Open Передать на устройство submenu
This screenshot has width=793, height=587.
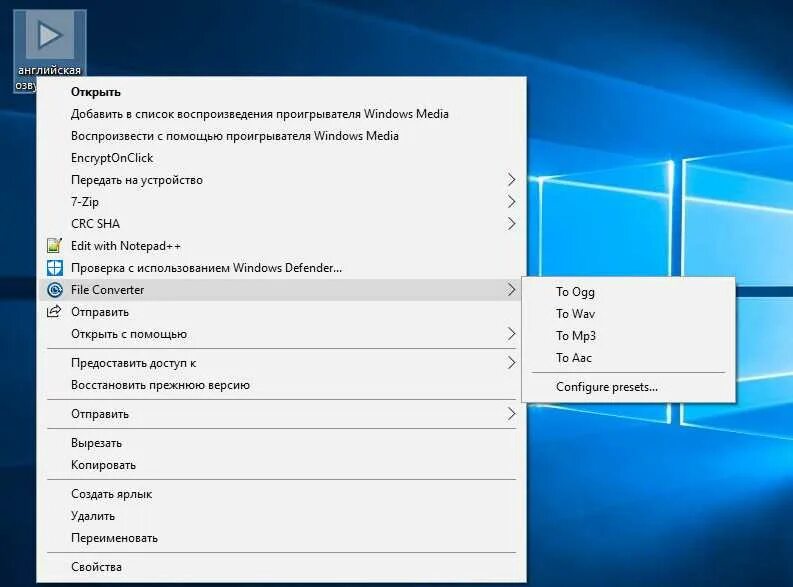[282, 179]
